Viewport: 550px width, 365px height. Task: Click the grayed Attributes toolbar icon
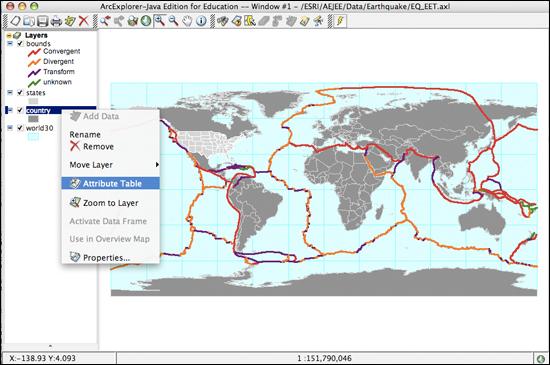point(291,21)
